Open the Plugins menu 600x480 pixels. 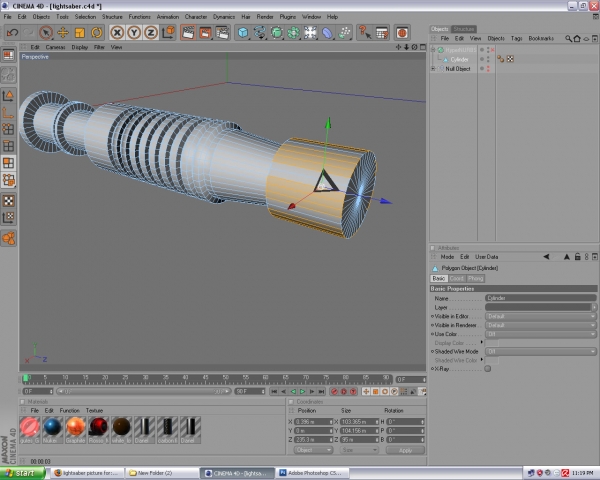coord(287,17)
